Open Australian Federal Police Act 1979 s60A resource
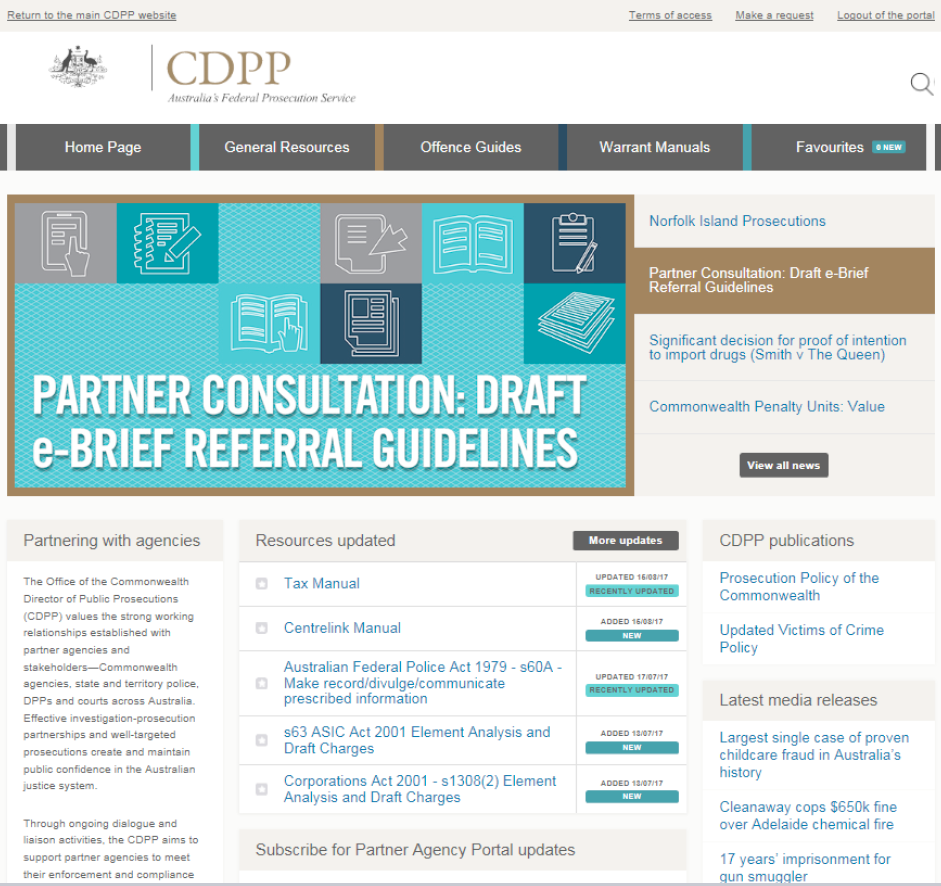This screenshot has height=886, width=941. click(x=422, y=683)
